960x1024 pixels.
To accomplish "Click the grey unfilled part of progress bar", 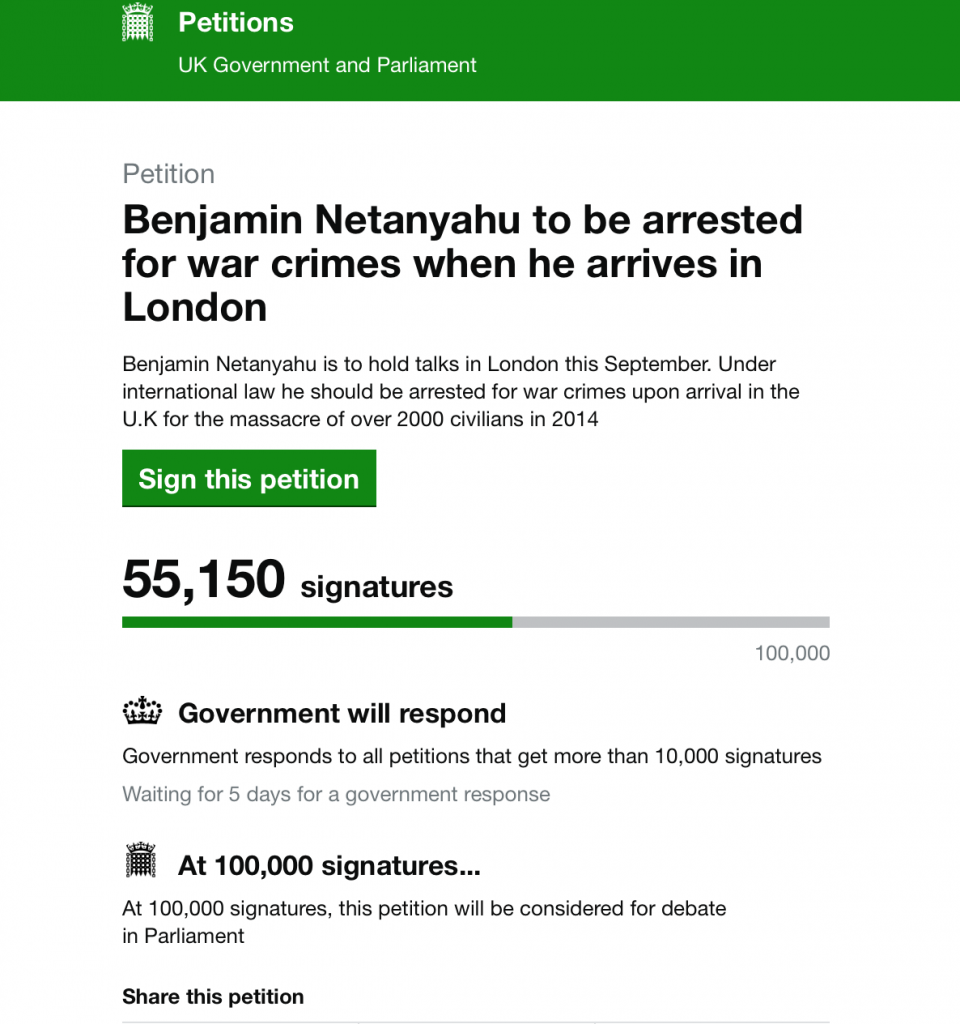I will (671, 622).
